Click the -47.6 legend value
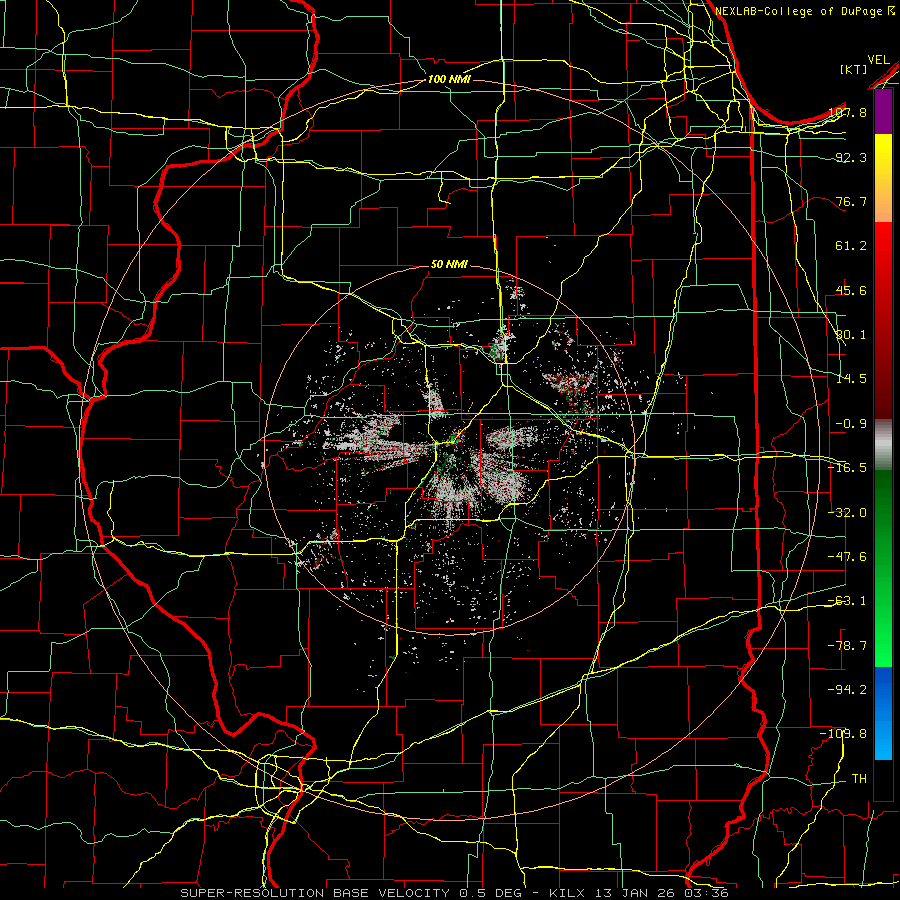The width and height of the screenshot is (900, 900). [848, 557]
